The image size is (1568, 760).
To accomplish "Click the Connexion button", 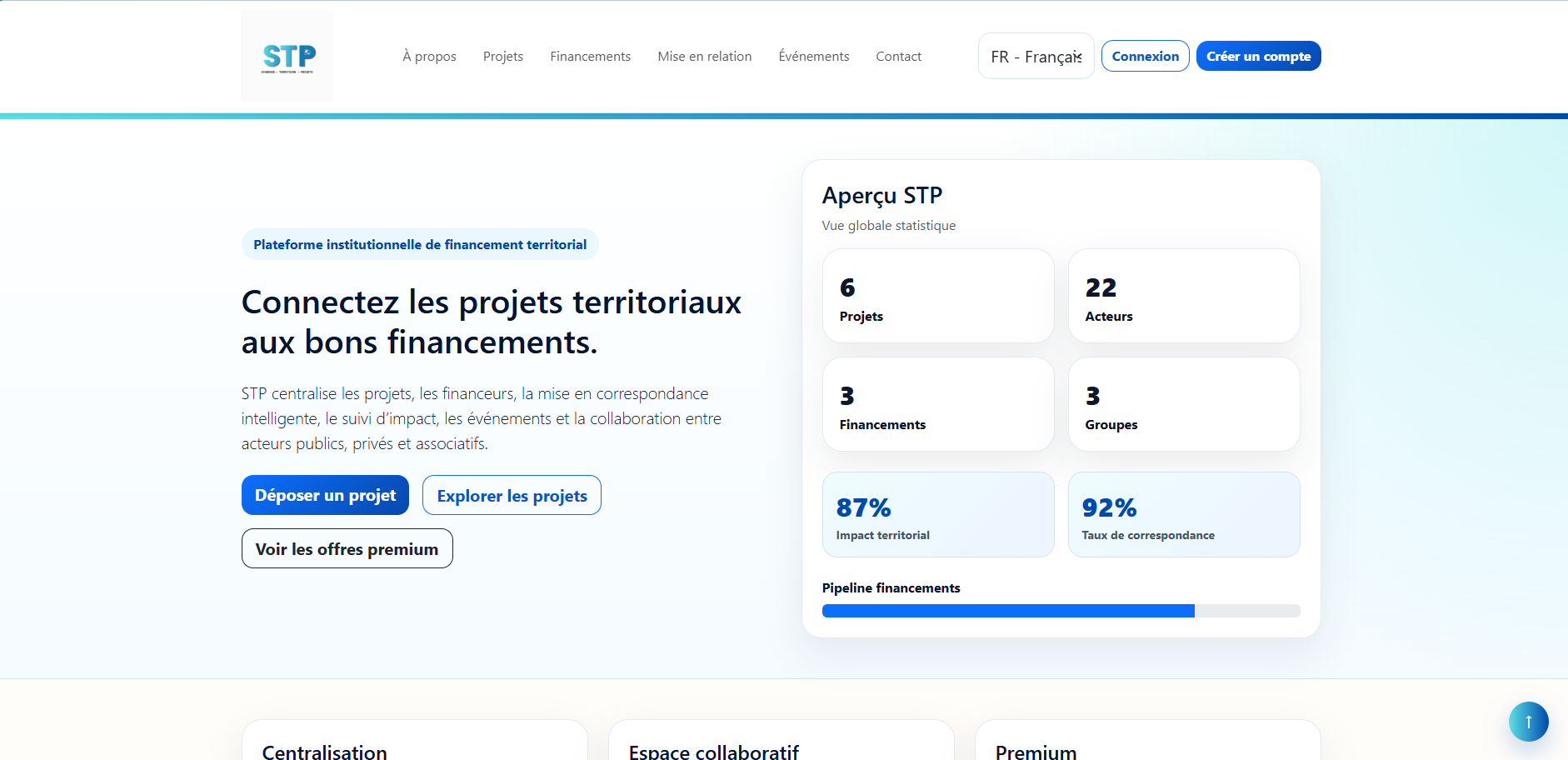I will (1145, 56).
